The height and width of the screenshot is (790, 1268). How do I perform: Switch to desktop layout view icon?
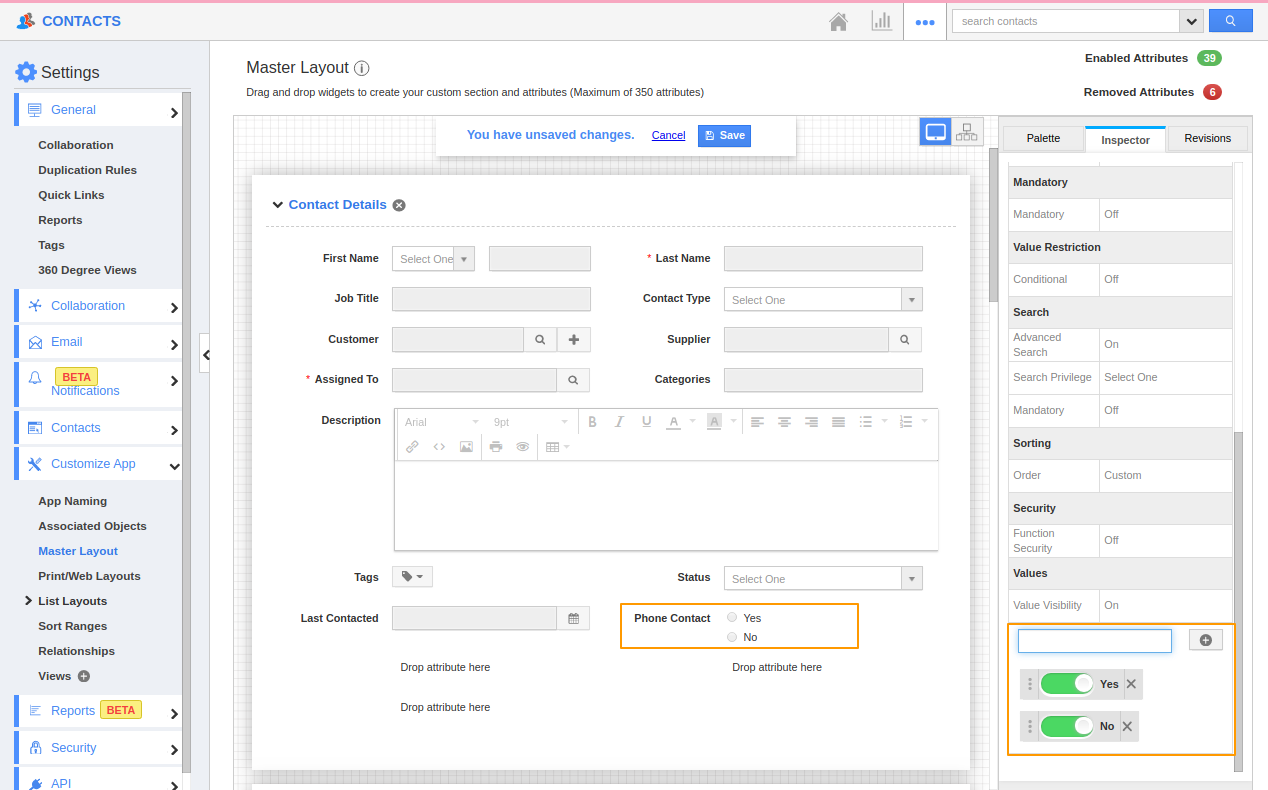(936, 132)
